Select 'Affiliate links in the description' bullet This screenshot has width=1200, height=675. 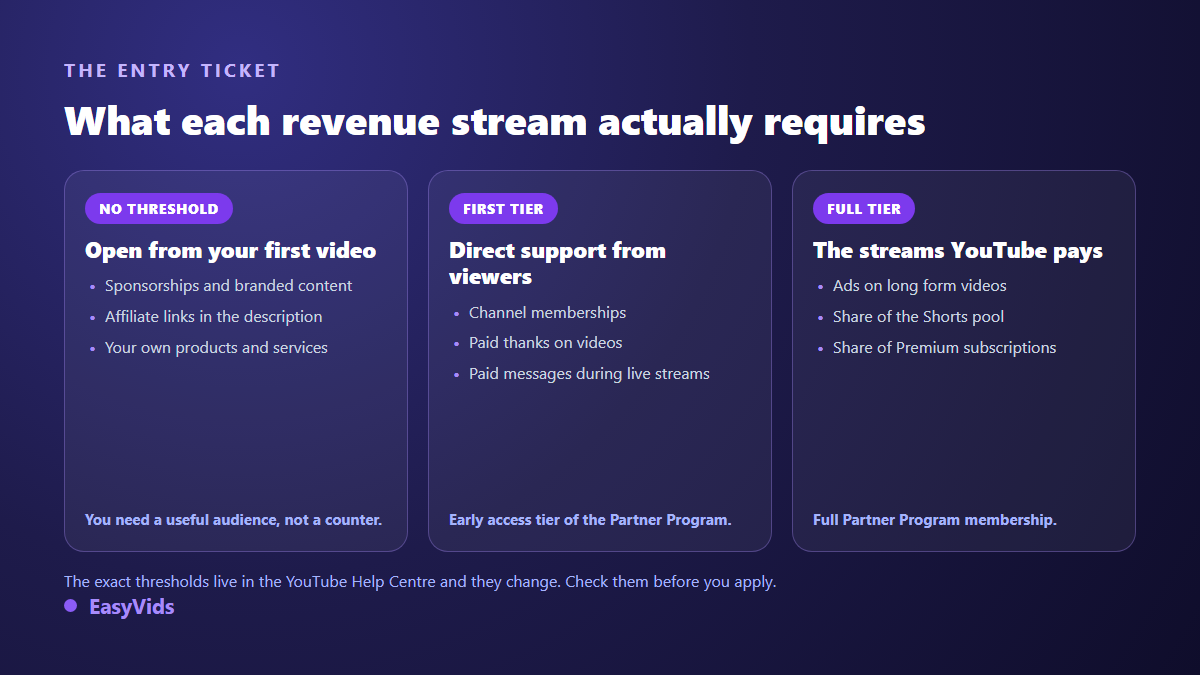tap(213, 317)
